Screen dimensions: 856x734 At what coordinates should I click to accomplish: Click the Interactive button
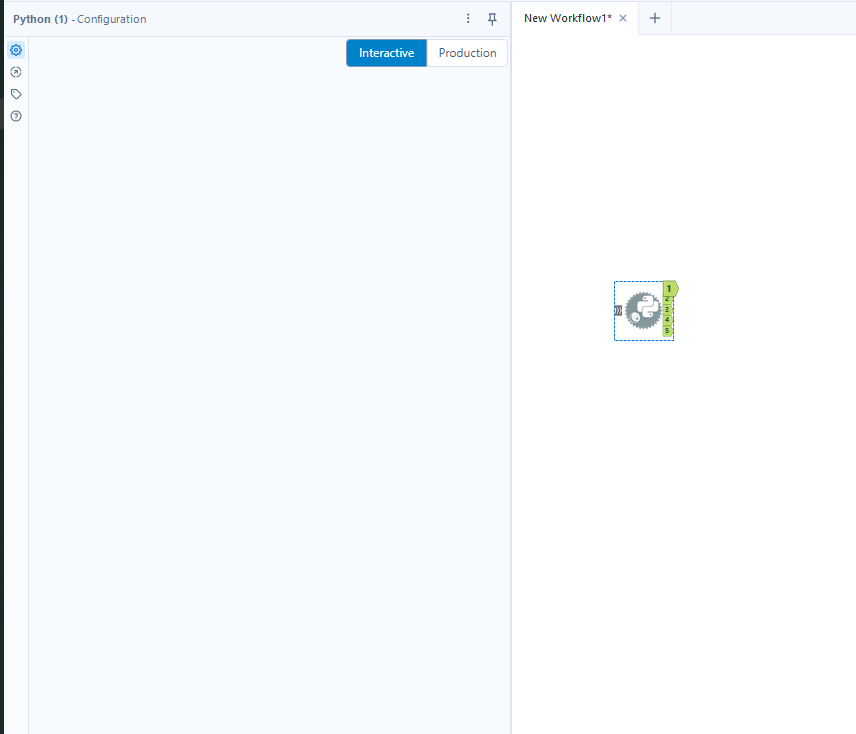click(x=386, y=53)
